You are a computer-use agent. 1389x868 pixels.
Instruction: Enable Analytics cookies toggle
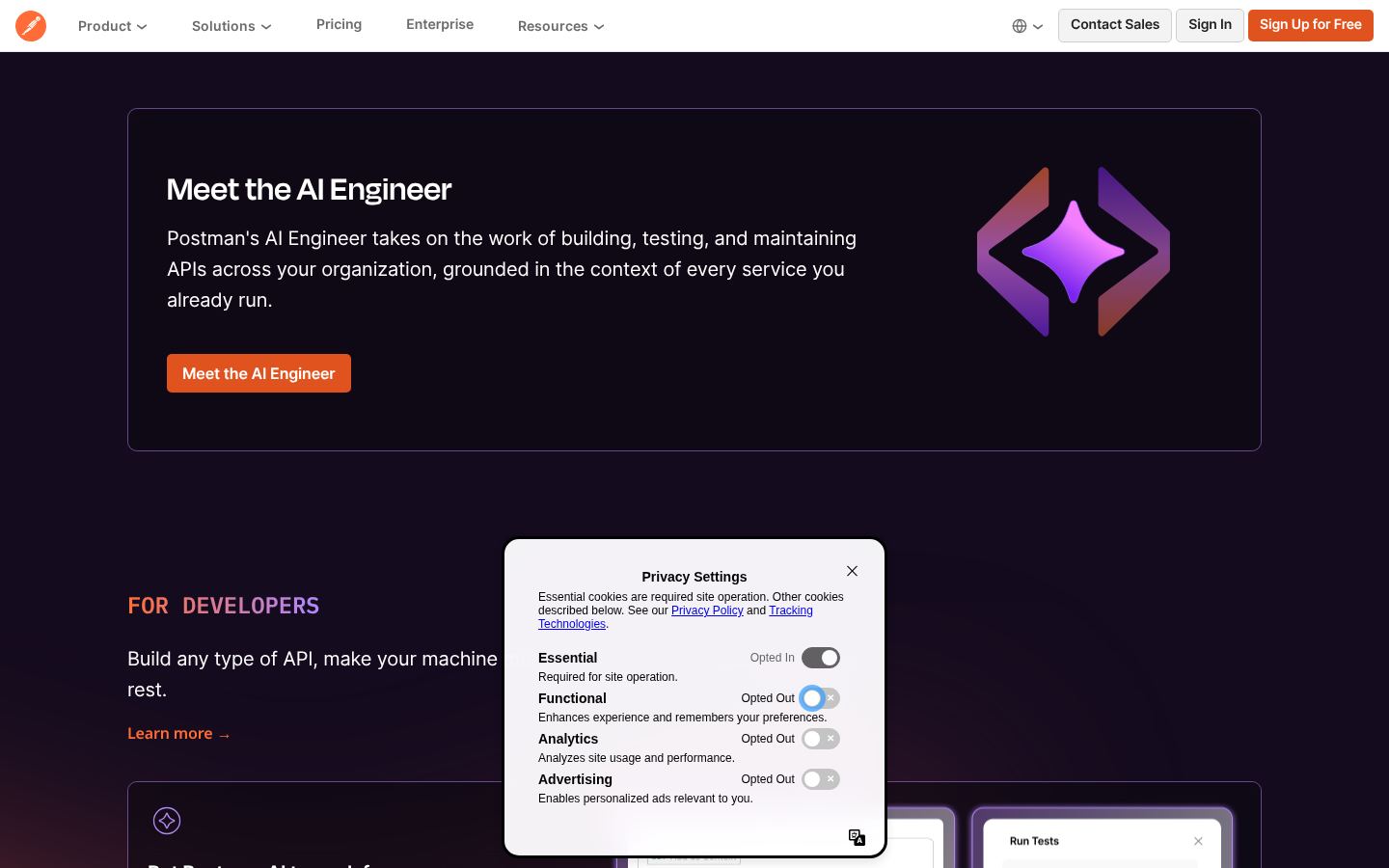coord(821,739)
